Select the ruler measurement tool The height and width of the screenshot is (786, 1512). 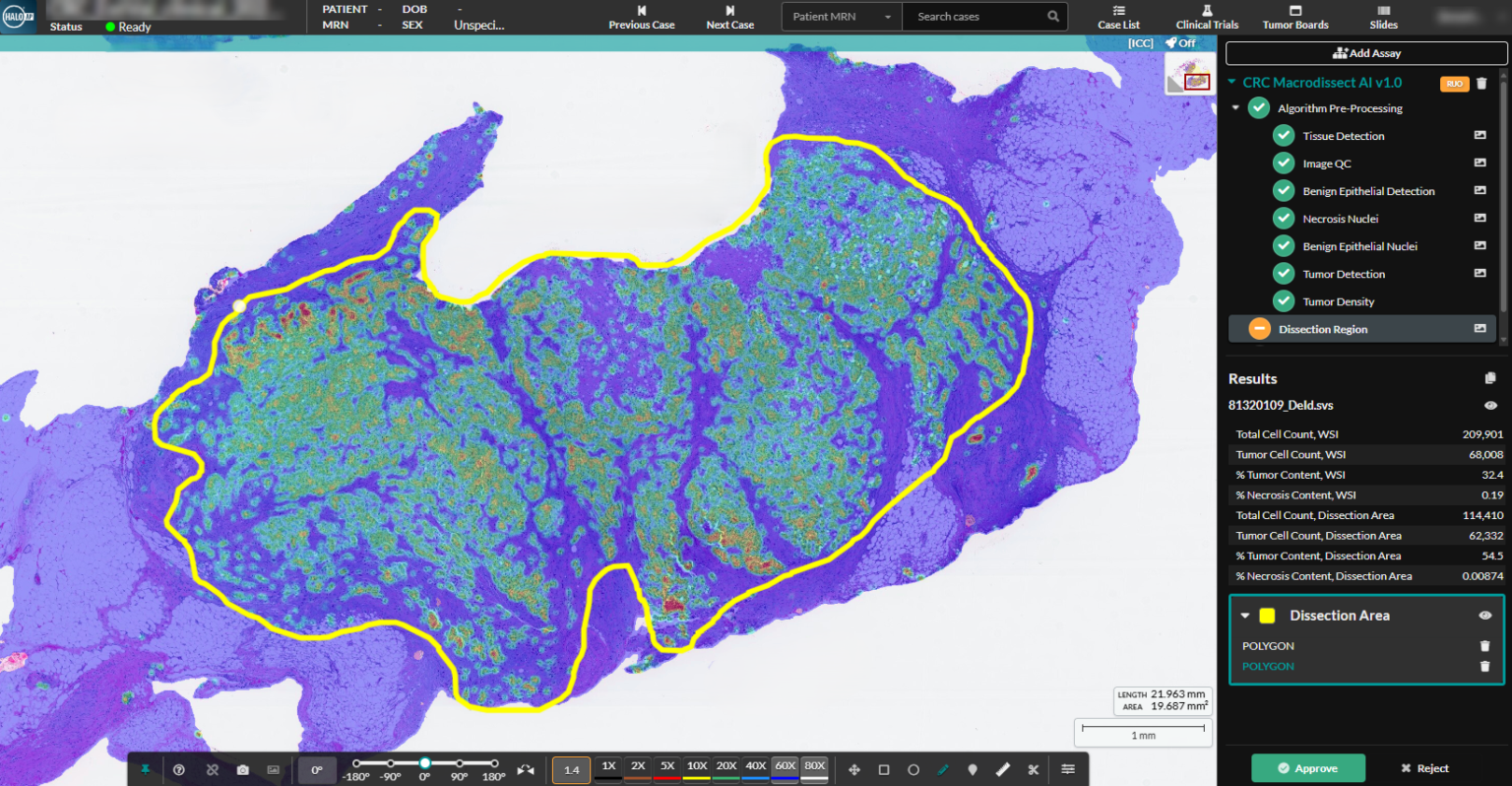1002,769
